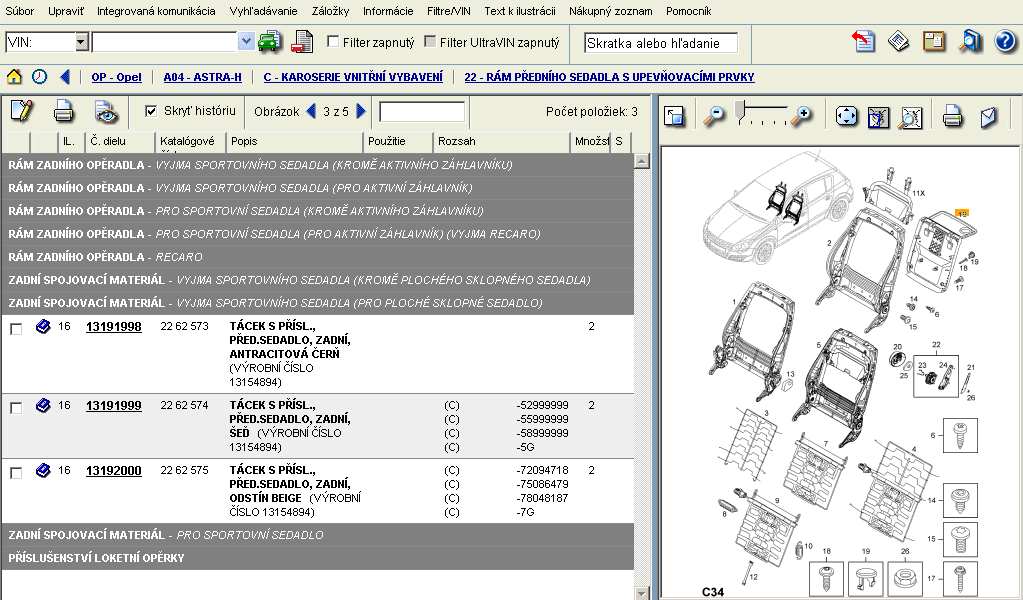Open the blue help question mark

click(1005, 42)
